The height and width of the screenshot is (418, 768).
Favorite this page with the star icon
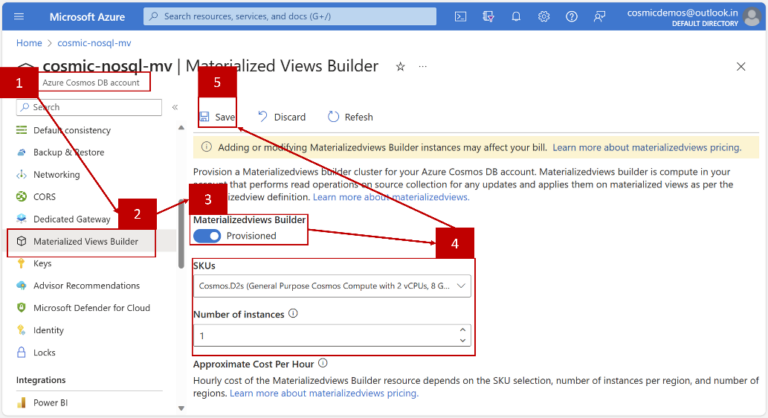400,66
